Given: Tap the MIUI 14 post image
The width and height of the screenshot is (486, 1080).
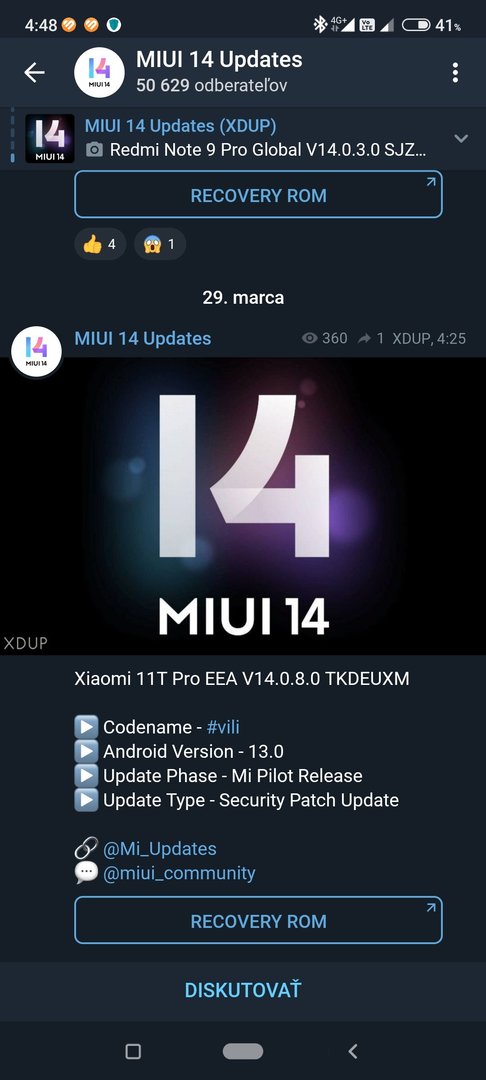Looking at the screenshot, I should click(243, 506).
